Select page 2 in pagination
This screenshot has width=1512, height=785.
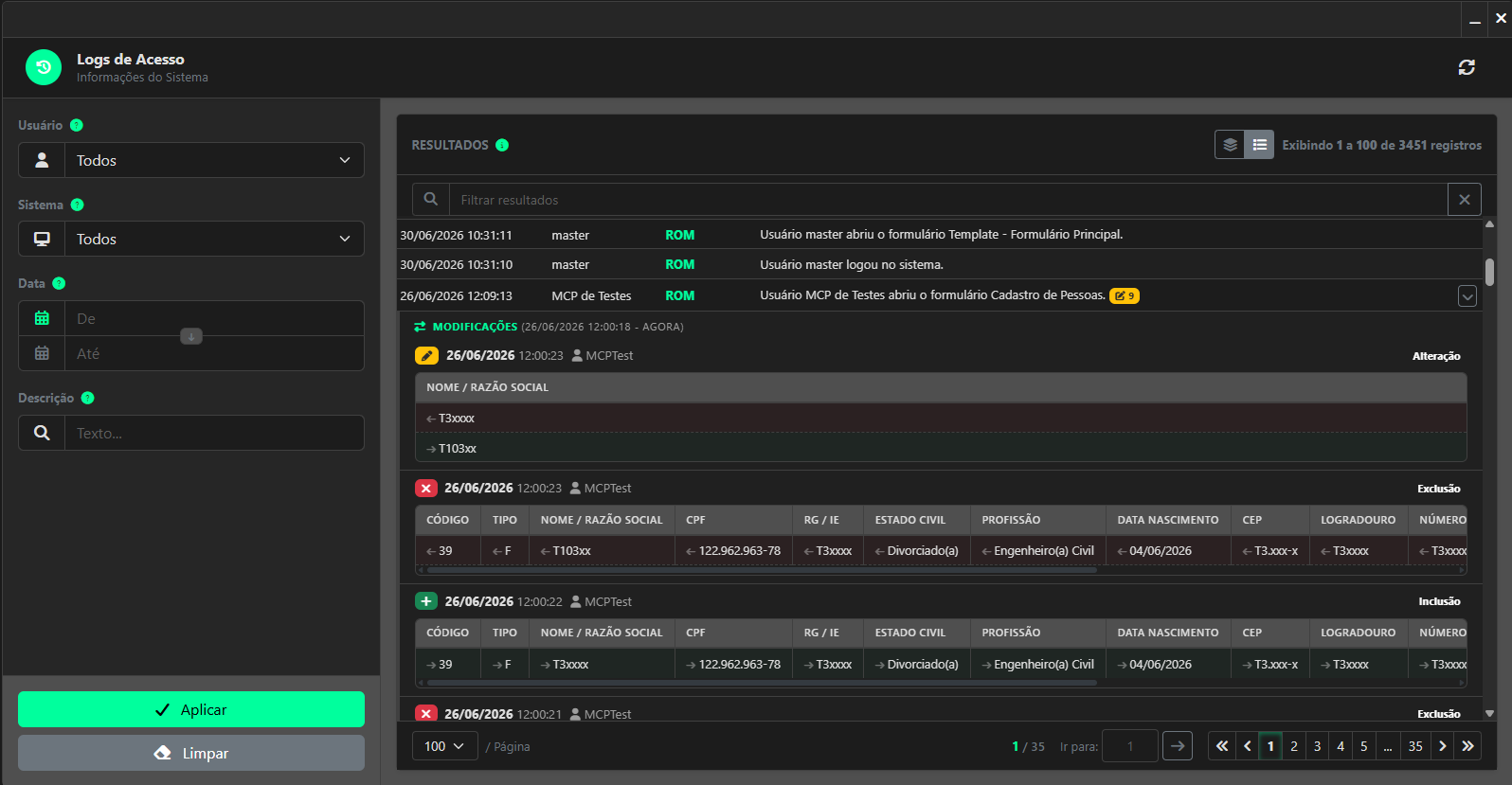(x=1294, y=746)
